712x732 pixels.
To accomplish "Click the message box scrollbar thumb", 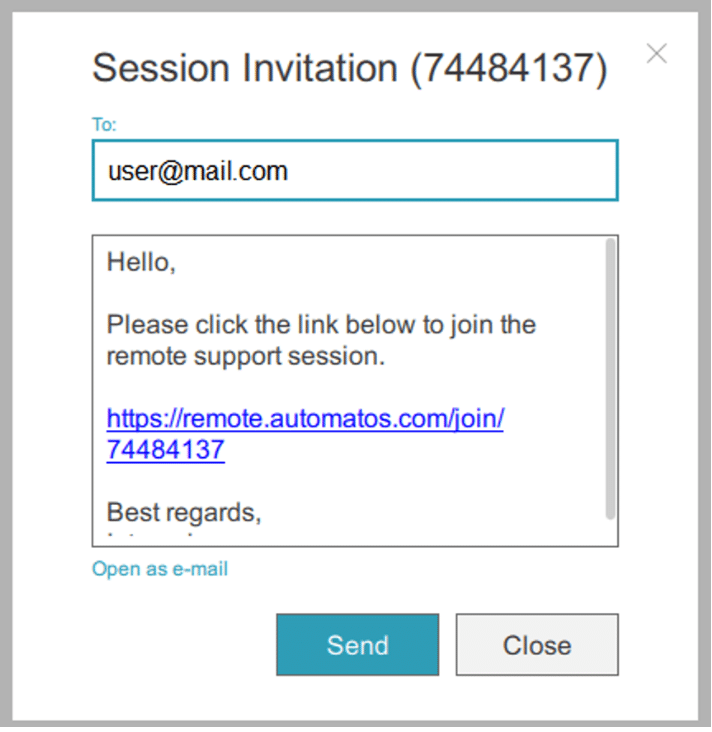I will tap(610, 380).
